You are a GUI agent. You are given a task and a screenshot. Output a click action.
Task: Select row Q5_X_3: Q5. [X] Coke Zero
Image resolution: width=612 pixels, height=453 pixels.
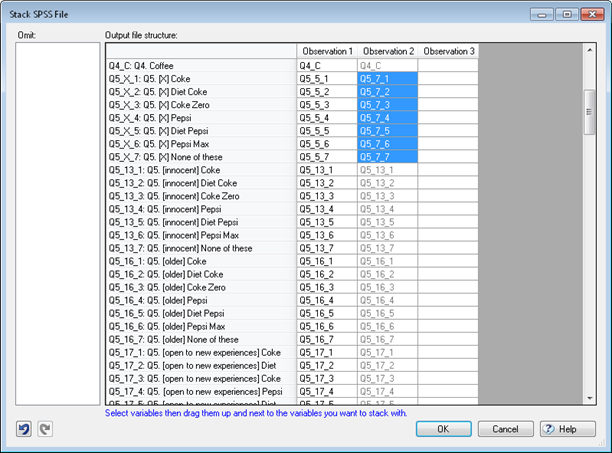coord(201,105)
